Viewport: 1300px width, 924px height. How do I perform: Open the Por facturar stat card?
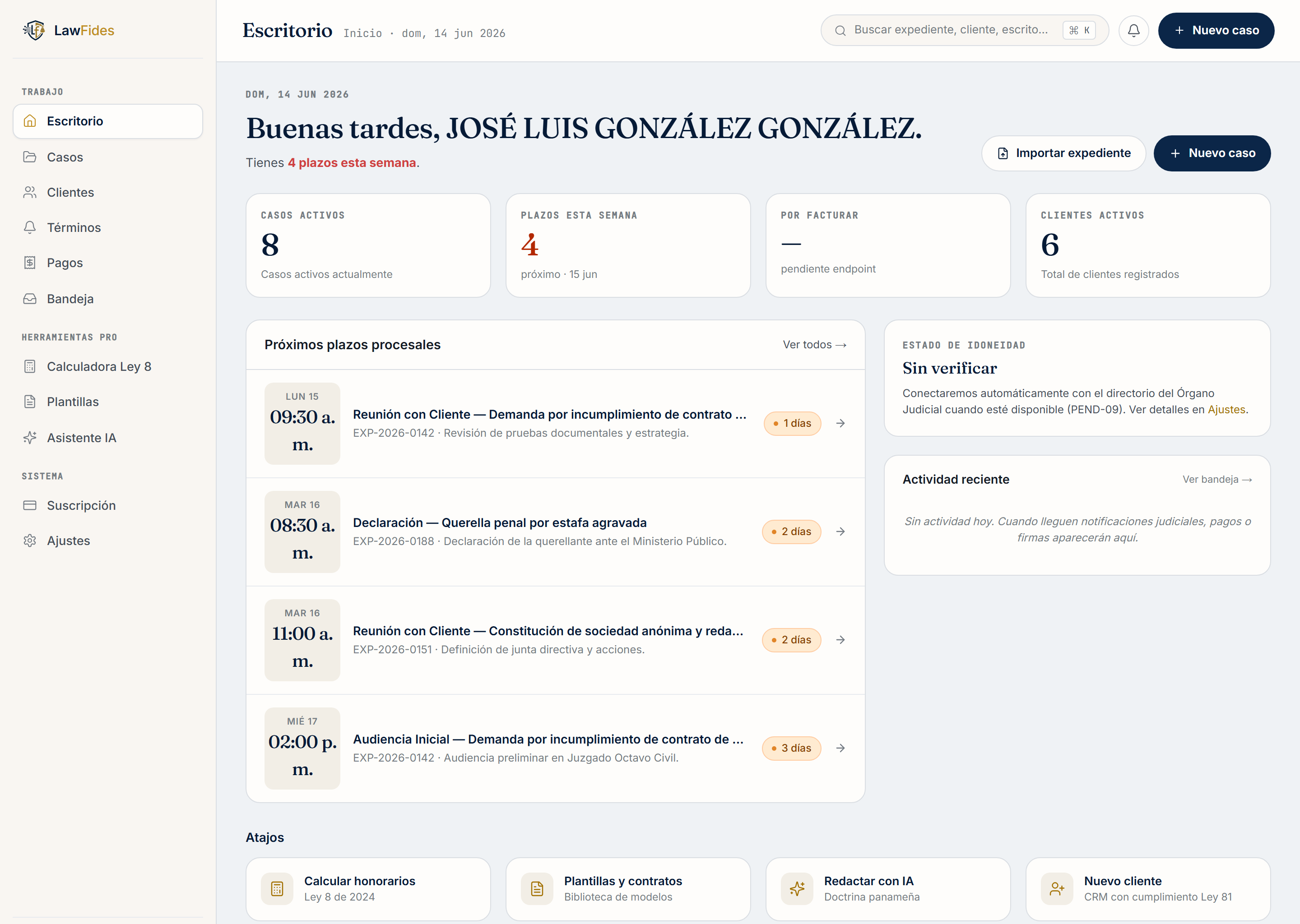[888, 245]
